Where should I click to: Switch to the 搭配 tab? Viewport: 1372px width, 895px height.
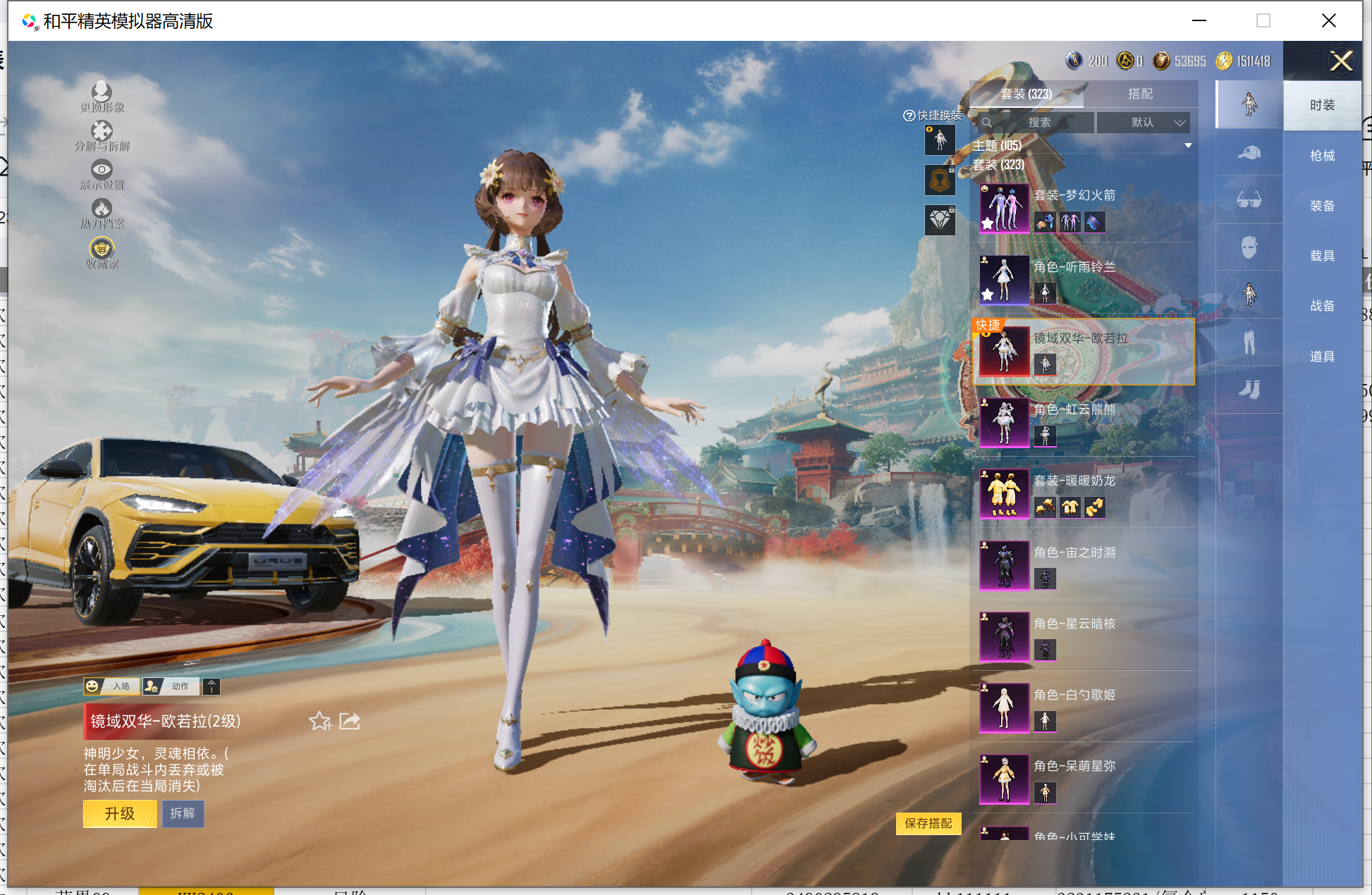coord(1140,94)
